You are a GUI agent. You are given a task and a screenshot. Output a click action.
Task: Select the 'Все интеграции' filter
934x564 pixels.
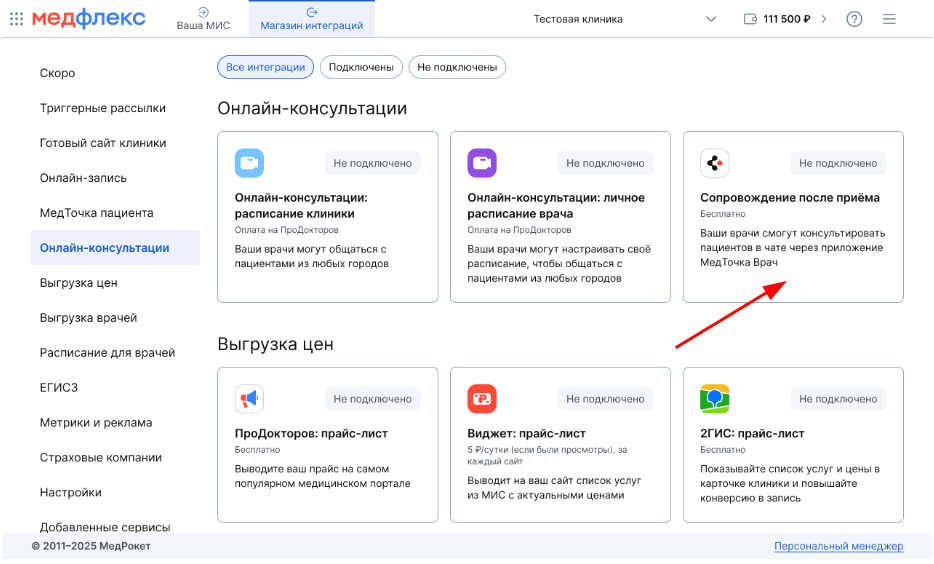(265, 67)
